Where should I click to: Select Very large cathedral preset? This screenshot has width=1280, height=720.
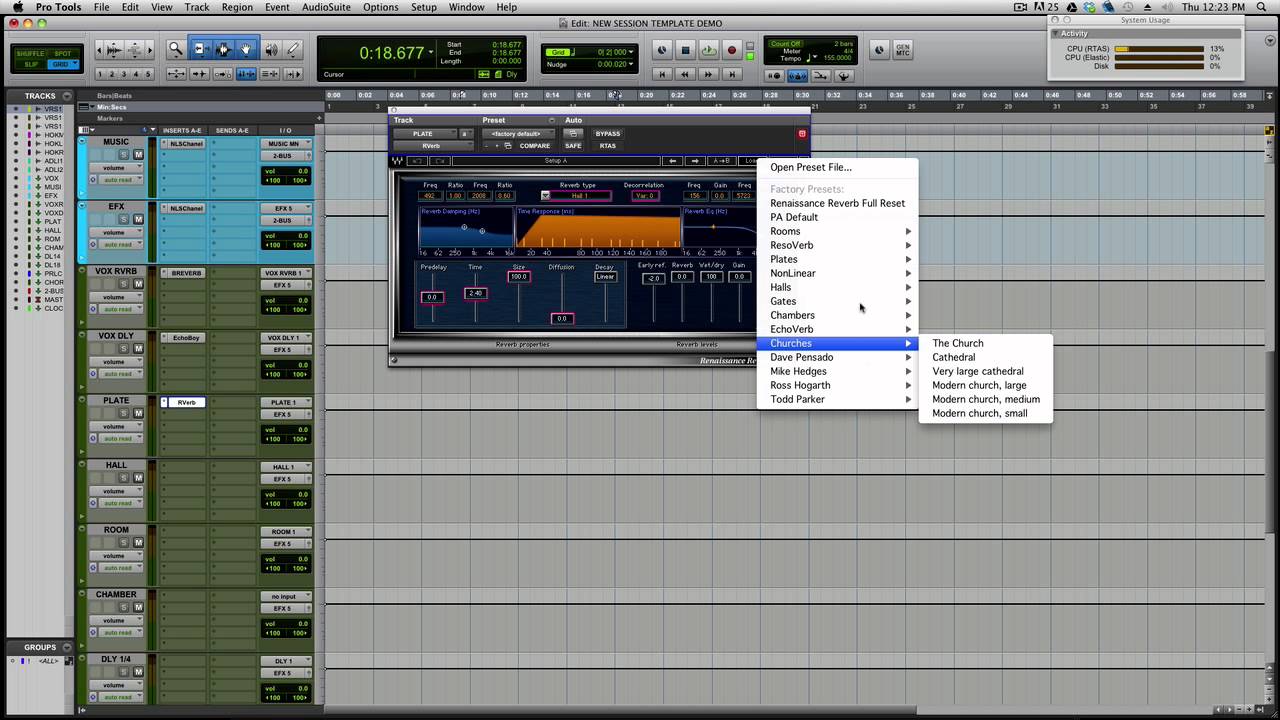(978, 371)
